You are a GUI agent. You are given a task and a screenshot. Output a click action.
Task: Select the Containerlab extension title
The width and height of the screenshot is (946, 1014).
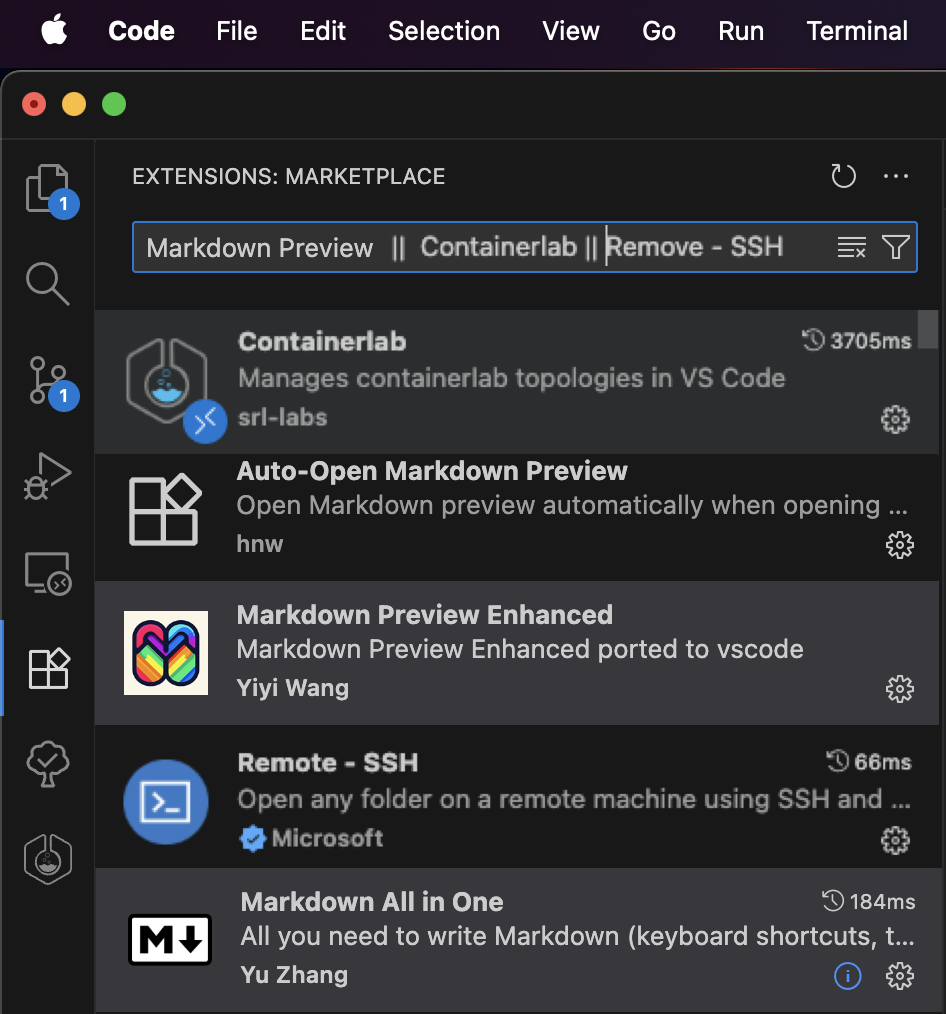[x=322, y=341]
